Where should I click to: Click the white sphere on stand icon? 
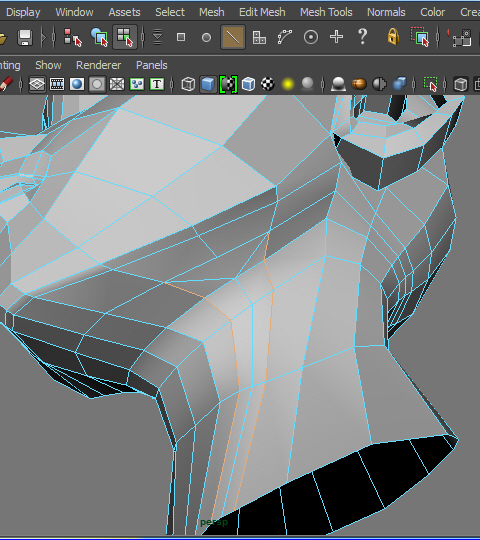(338, 84)
